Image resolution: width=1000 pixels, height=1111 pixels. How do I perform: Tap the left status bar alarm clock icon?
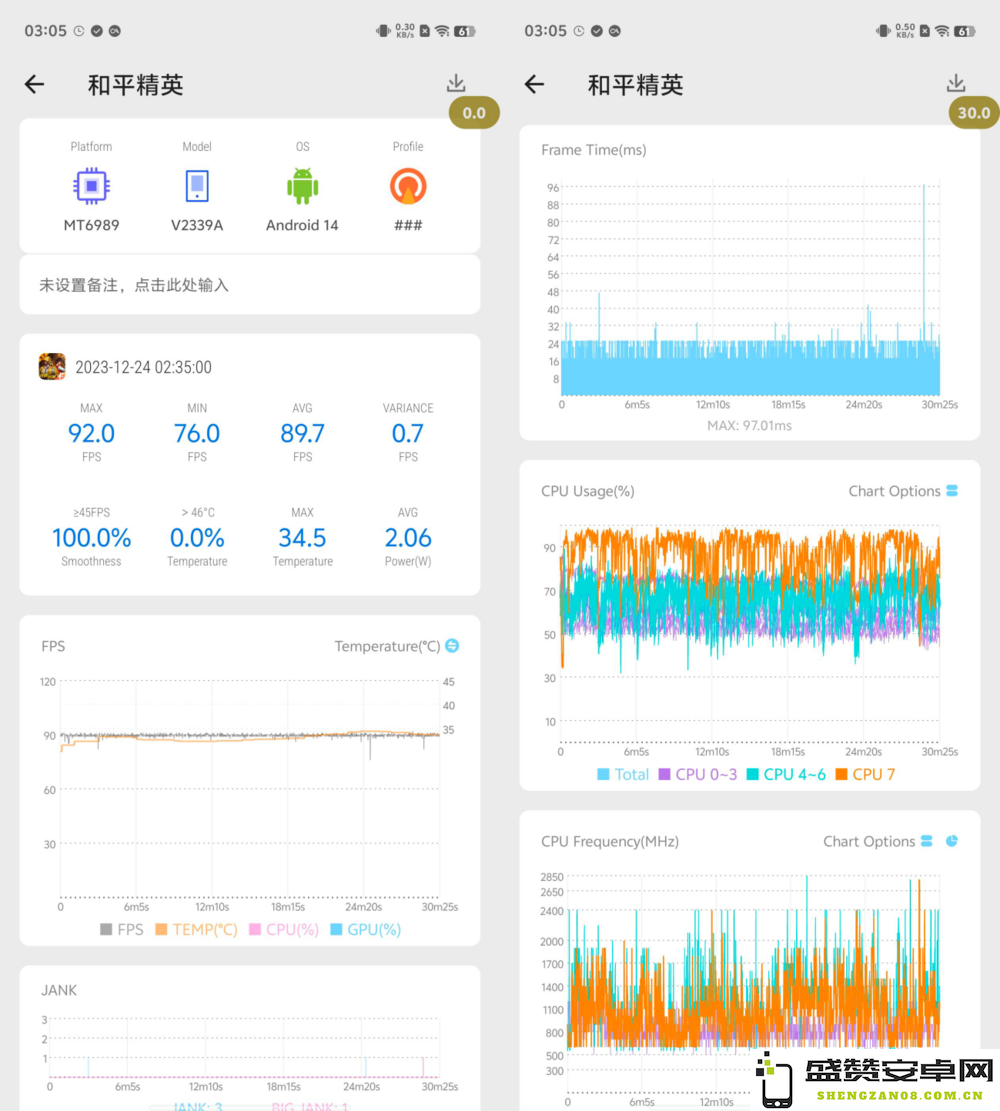[79, 31]
